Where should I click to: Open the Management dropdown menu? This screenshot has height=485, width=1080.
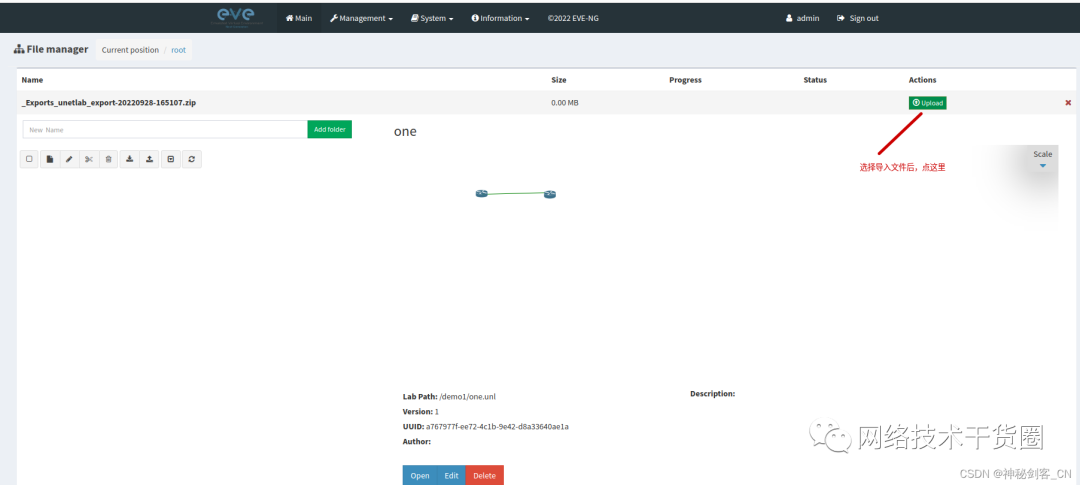pyautogui.click(x=362, y=19)
